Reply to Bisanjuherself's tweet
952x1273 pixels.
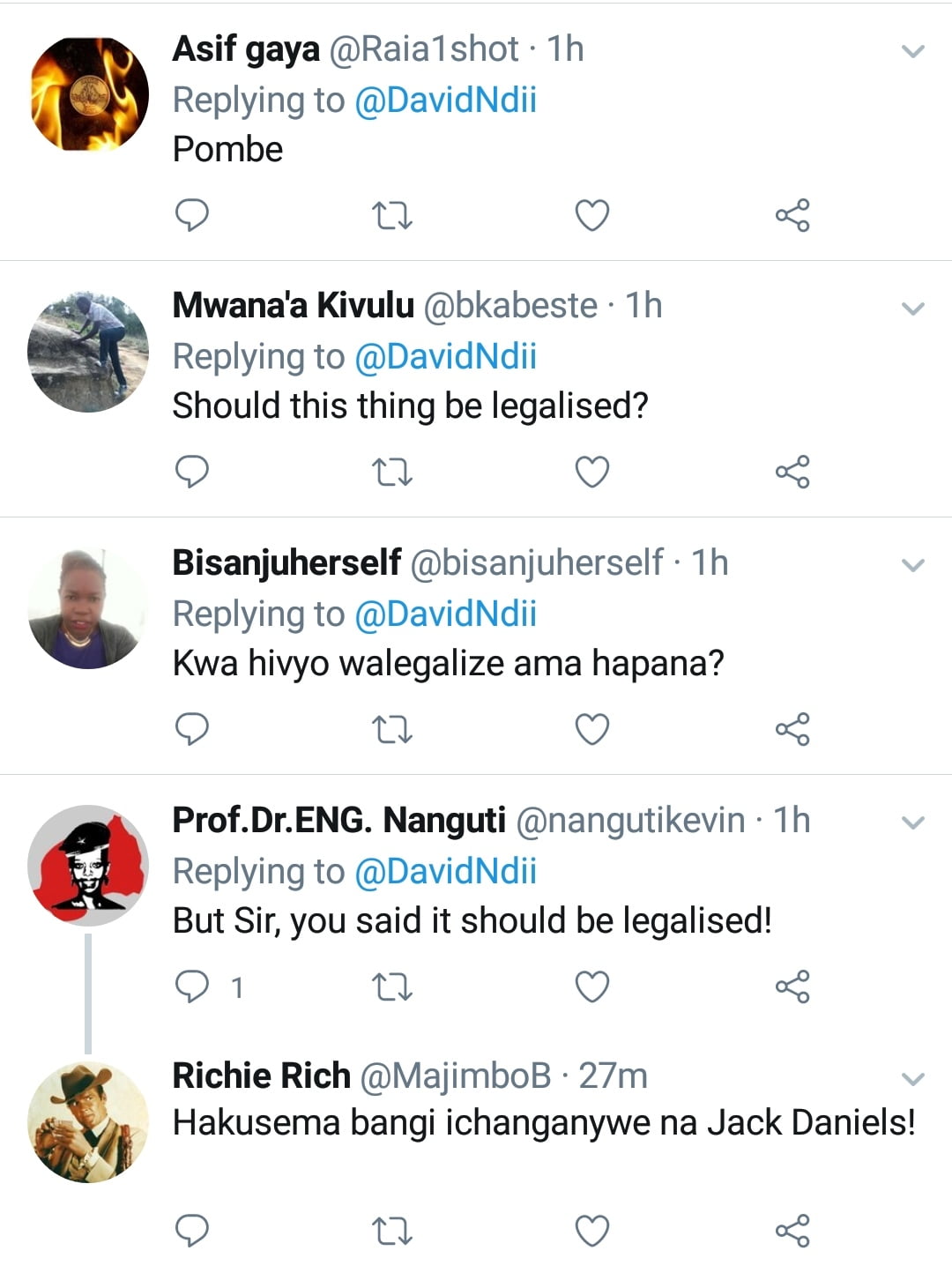pyautogui.click(x=192, y=729)
